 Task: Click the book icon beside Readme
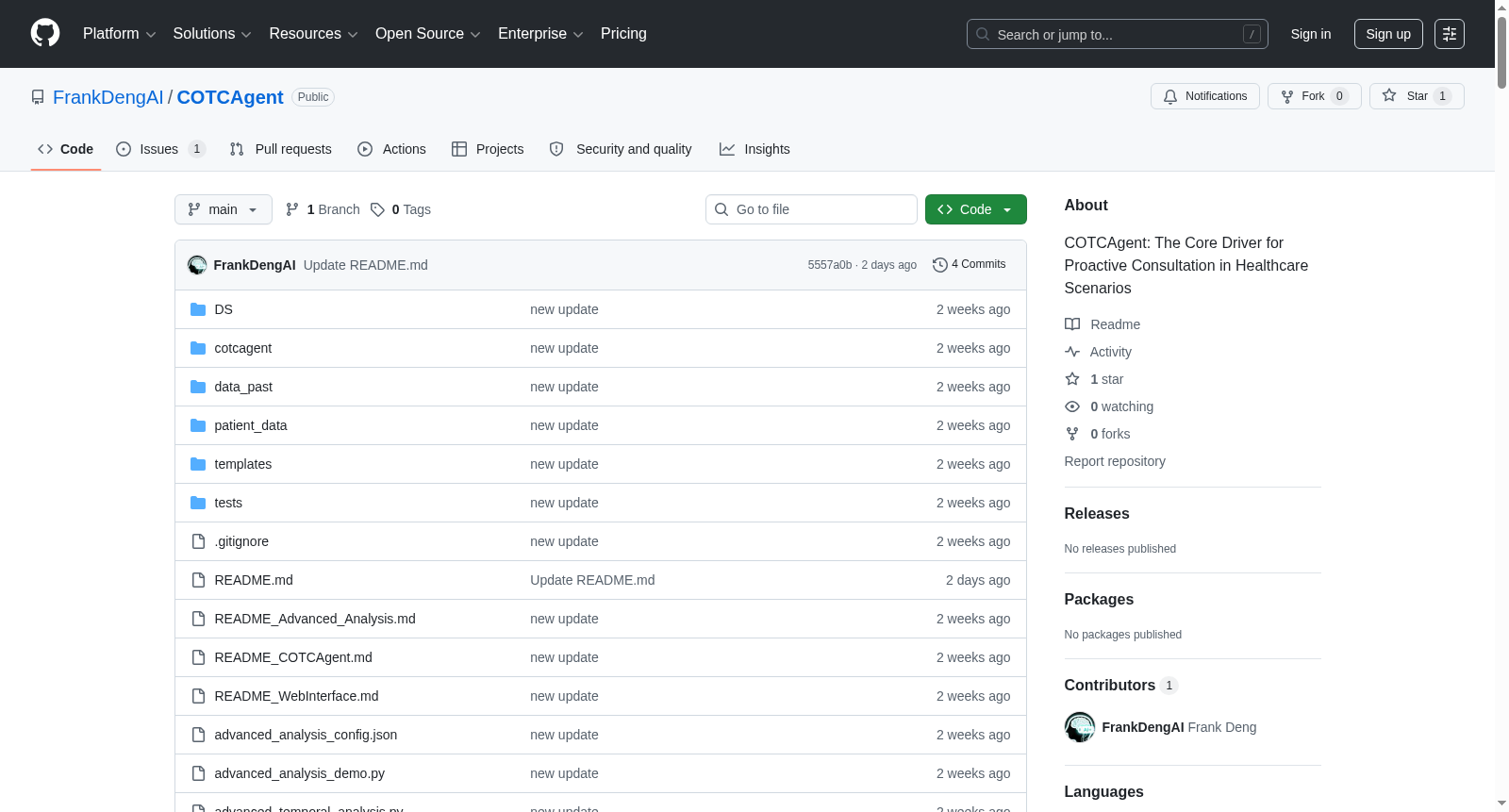coord(1072,324)
